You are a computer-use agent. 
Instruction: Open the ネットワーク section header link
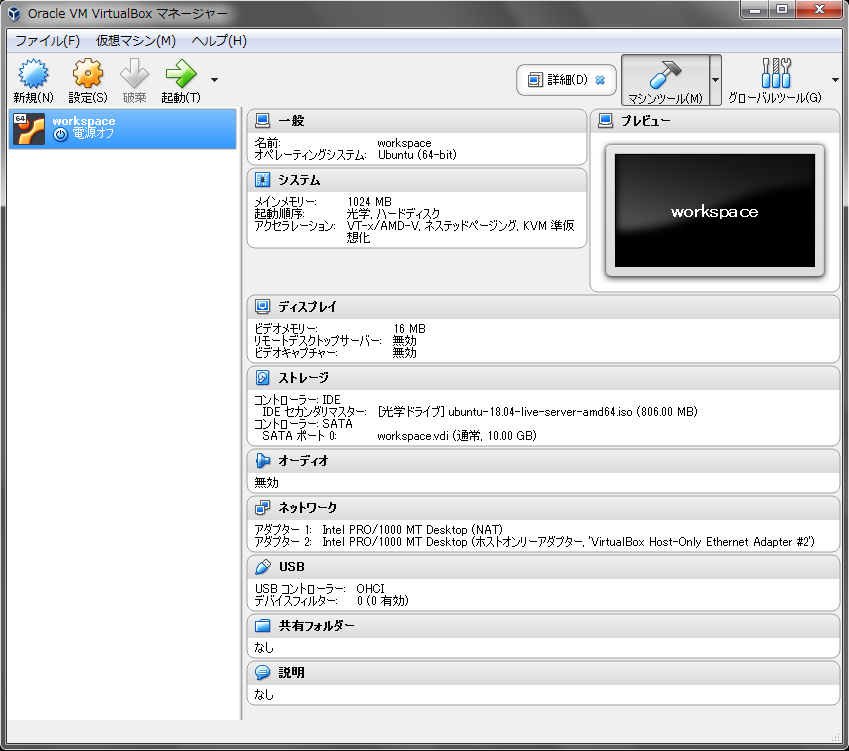point(308,508)
